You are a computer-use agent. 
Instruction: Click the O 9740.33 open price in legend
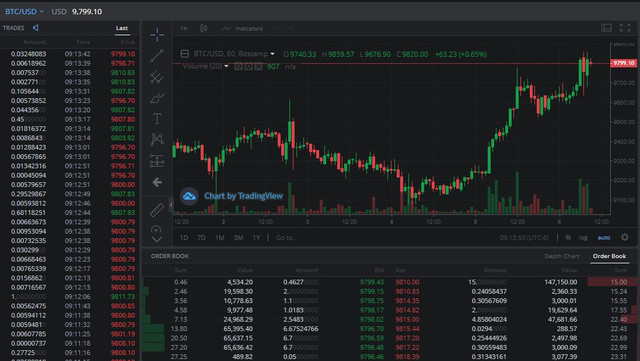coord(299,54)
